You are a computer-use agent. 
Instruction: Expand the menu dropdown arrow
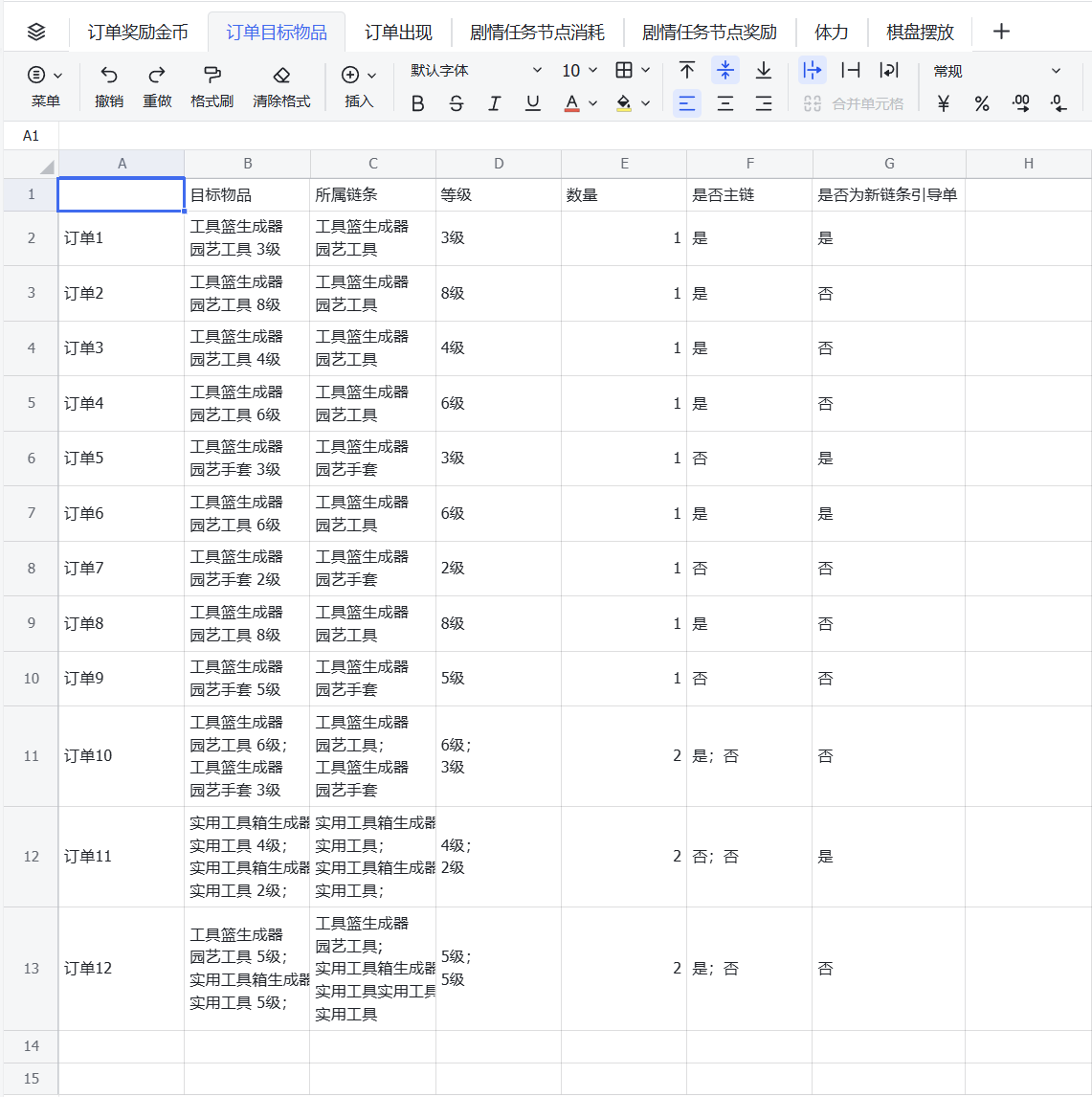tap(58, 75)
